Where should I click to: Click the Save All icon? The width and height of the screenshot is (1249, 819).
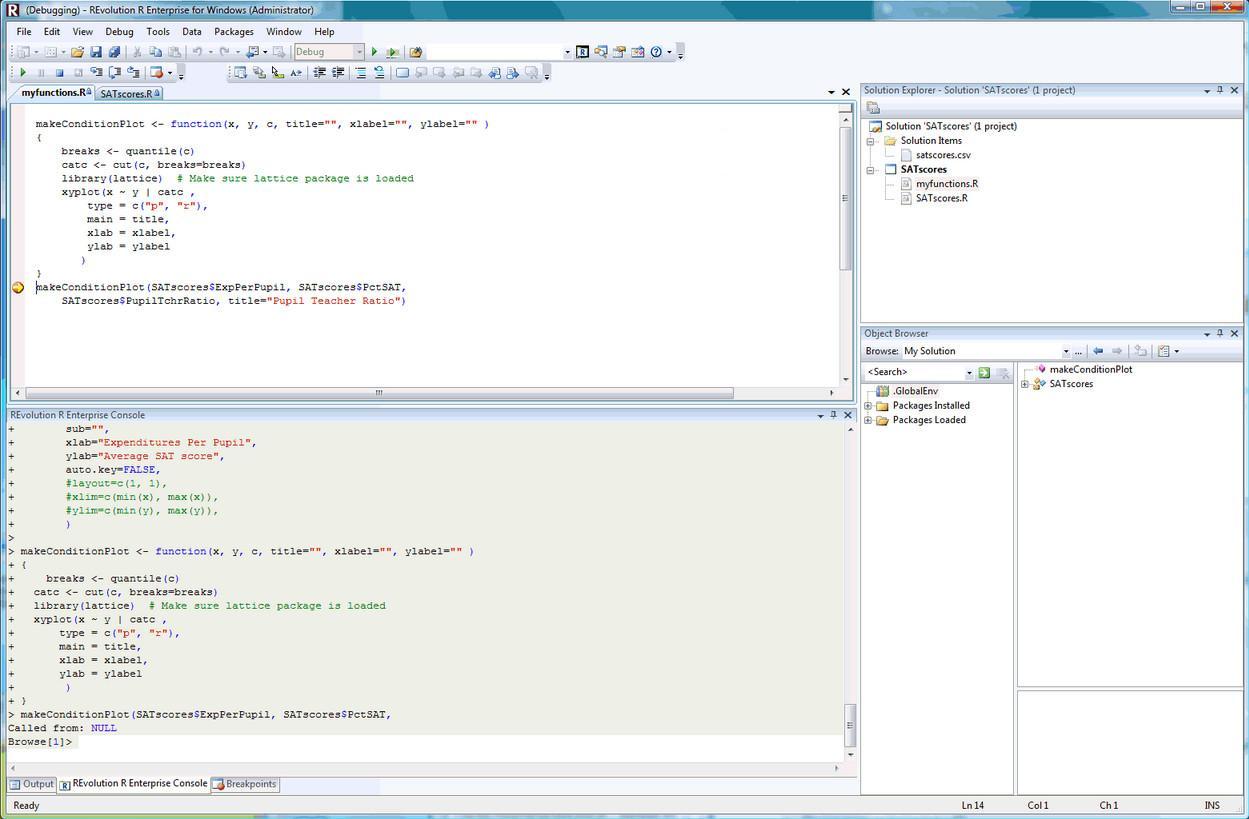(114, 51)
